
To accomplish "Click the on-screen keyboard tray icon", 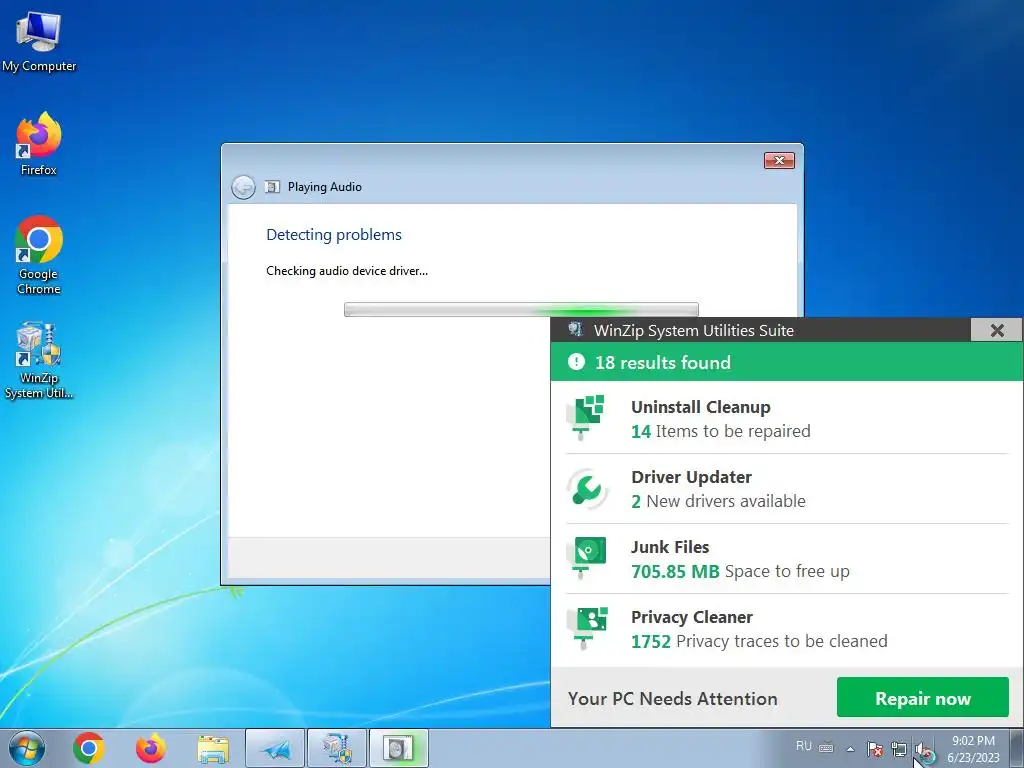I will [826, 747].
